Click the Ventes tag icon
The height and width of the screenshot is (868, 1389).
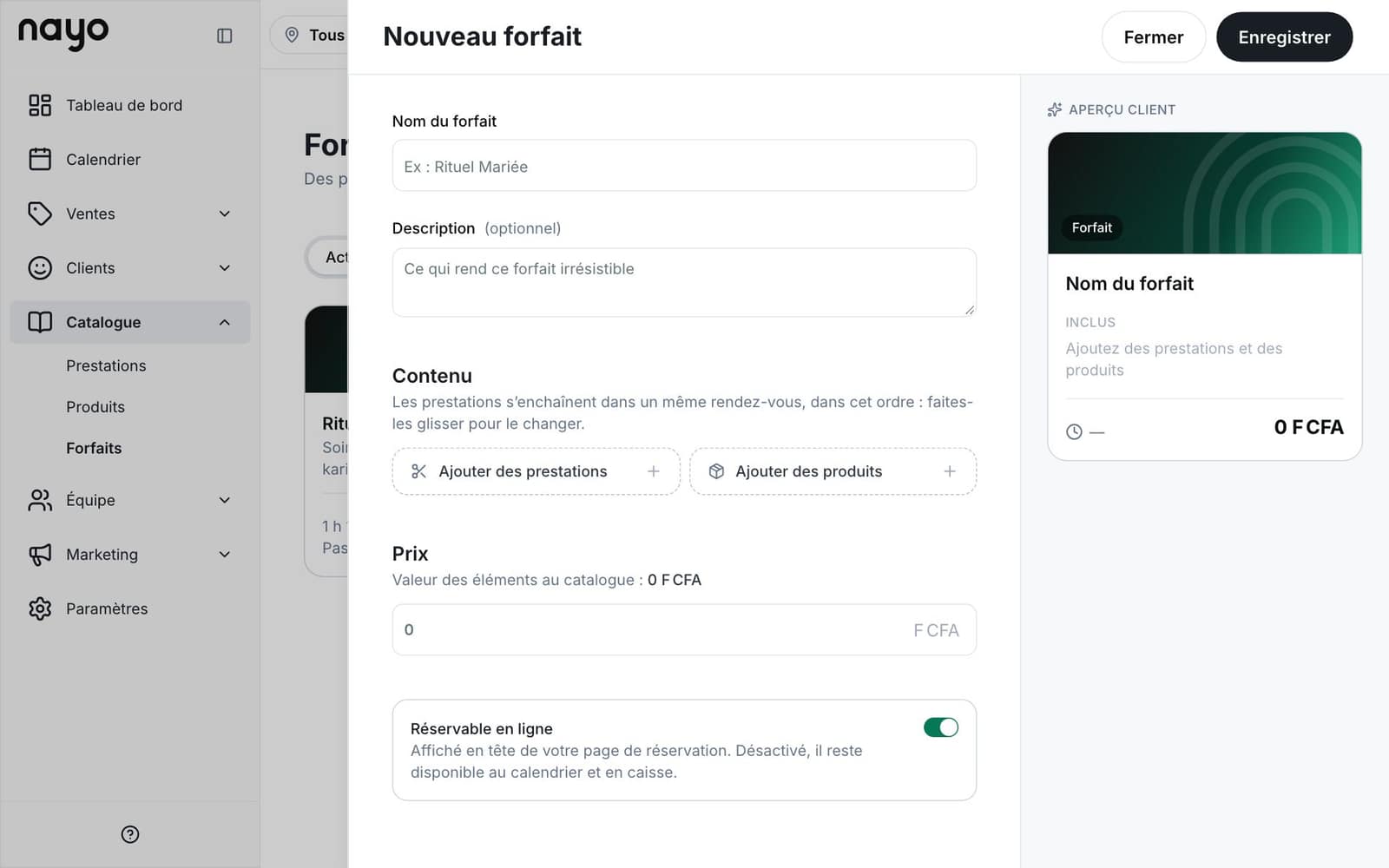pyautogui.click(x=40, y=214)
